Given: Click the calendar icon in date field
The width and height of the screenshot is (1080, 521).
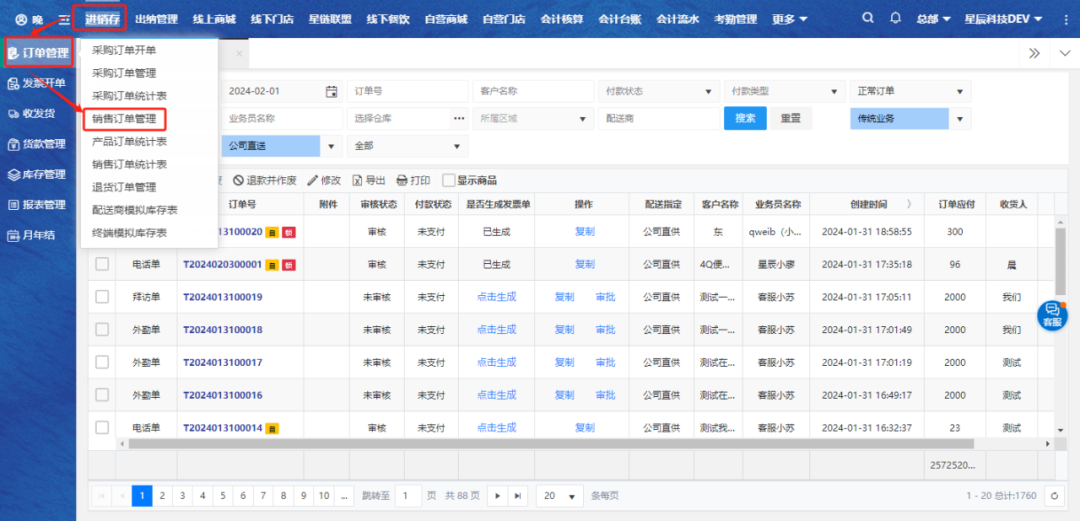Looking at the screenshot, I should click(x=331, y=91).
